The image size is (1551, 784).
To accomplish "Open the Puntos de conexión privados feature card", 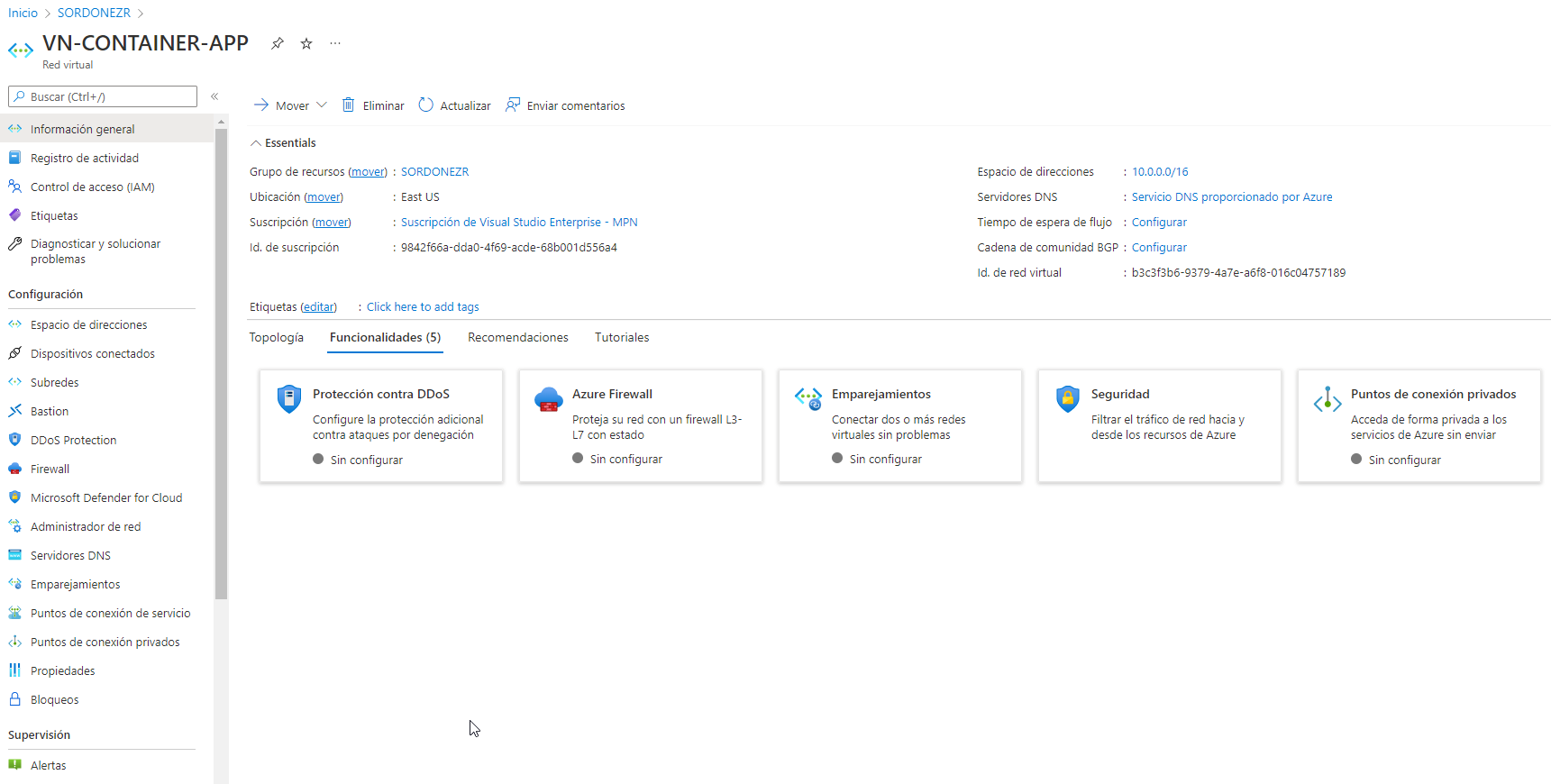I will pos(1419,425).
